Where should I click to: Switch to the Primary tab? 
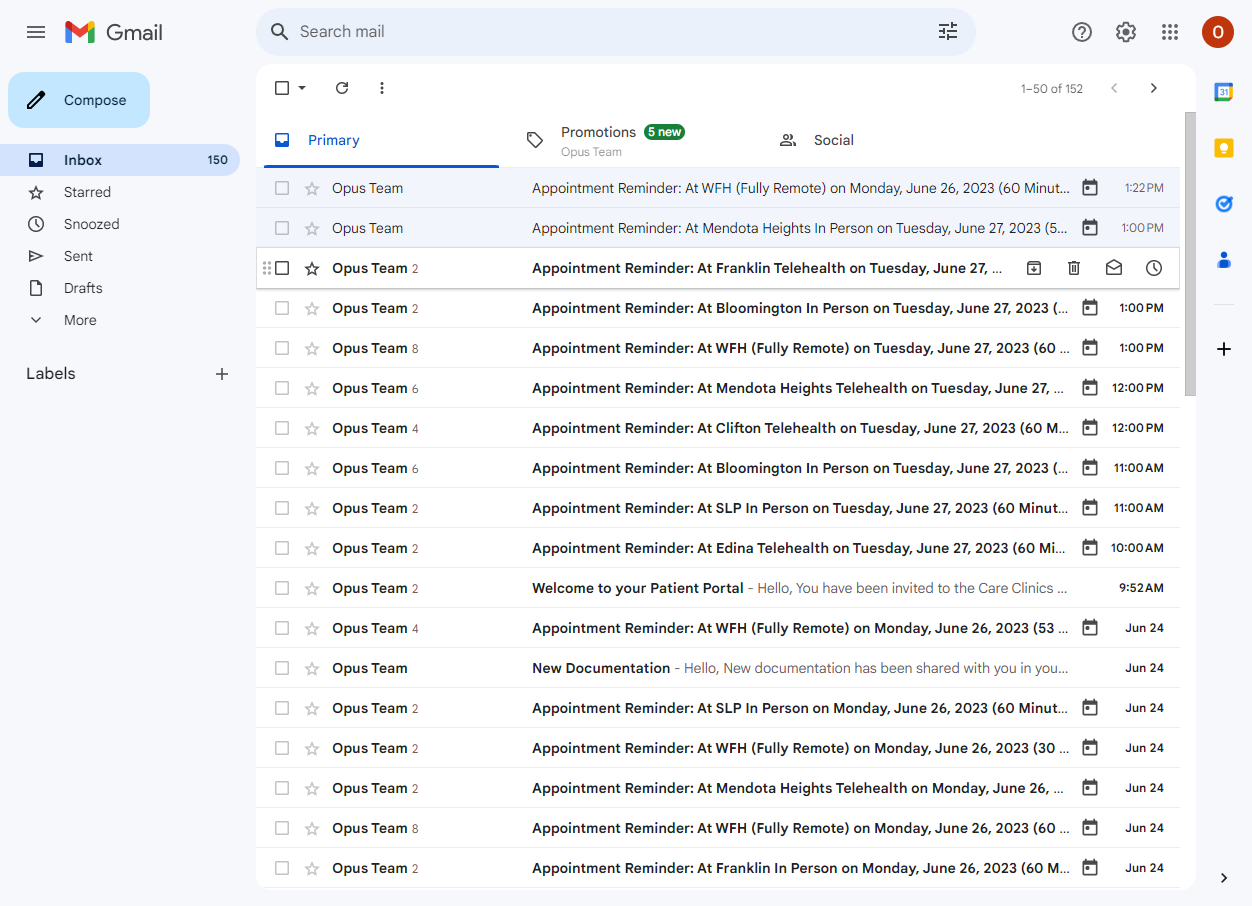click(381, 140)
